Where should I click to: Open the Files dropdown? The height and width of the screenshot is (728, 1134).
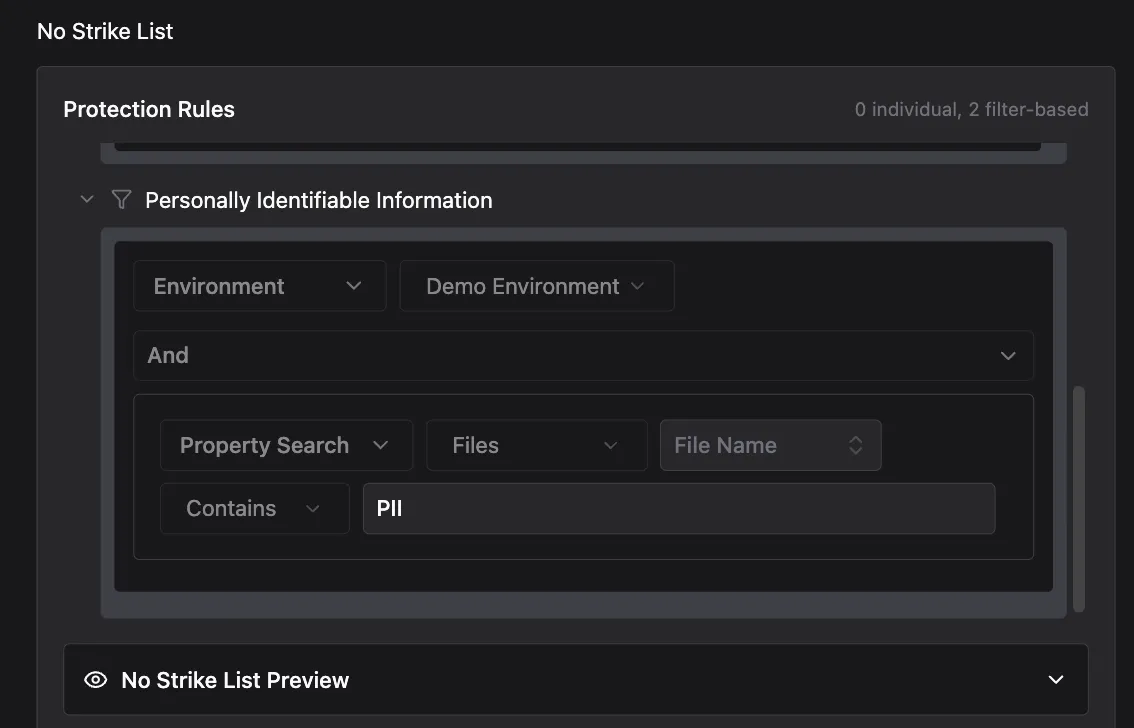pos(537,445)
